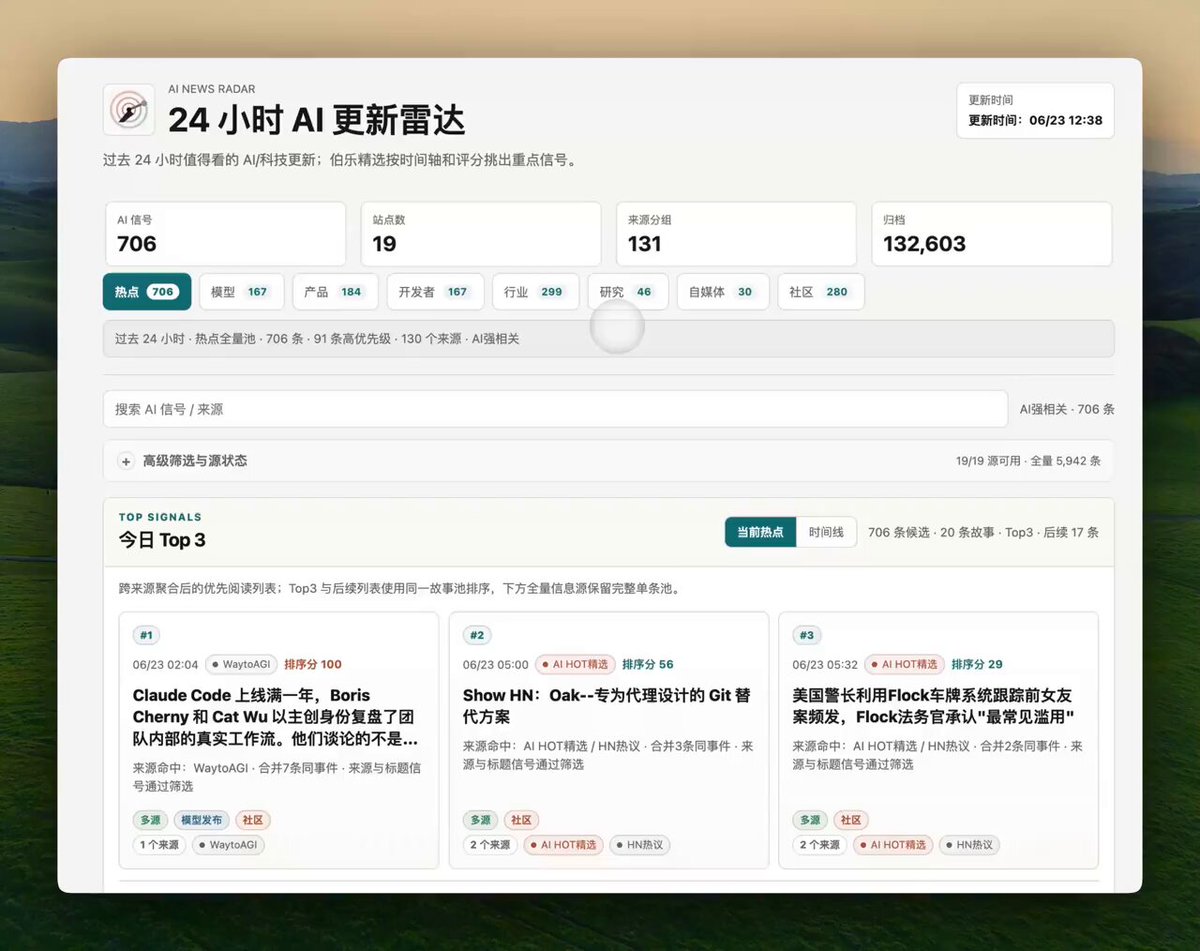Focus the 搜索 AI 信号 / 来源 search box
This screenshot has width=1200, height=951.
tap(555, 409)
